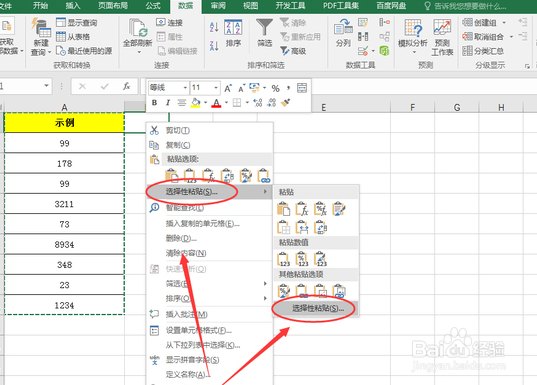This screenshot has height=385, width=537.
Task: Click the fx insert function icon
Action: pyautogui.click(x=127, y=86)
